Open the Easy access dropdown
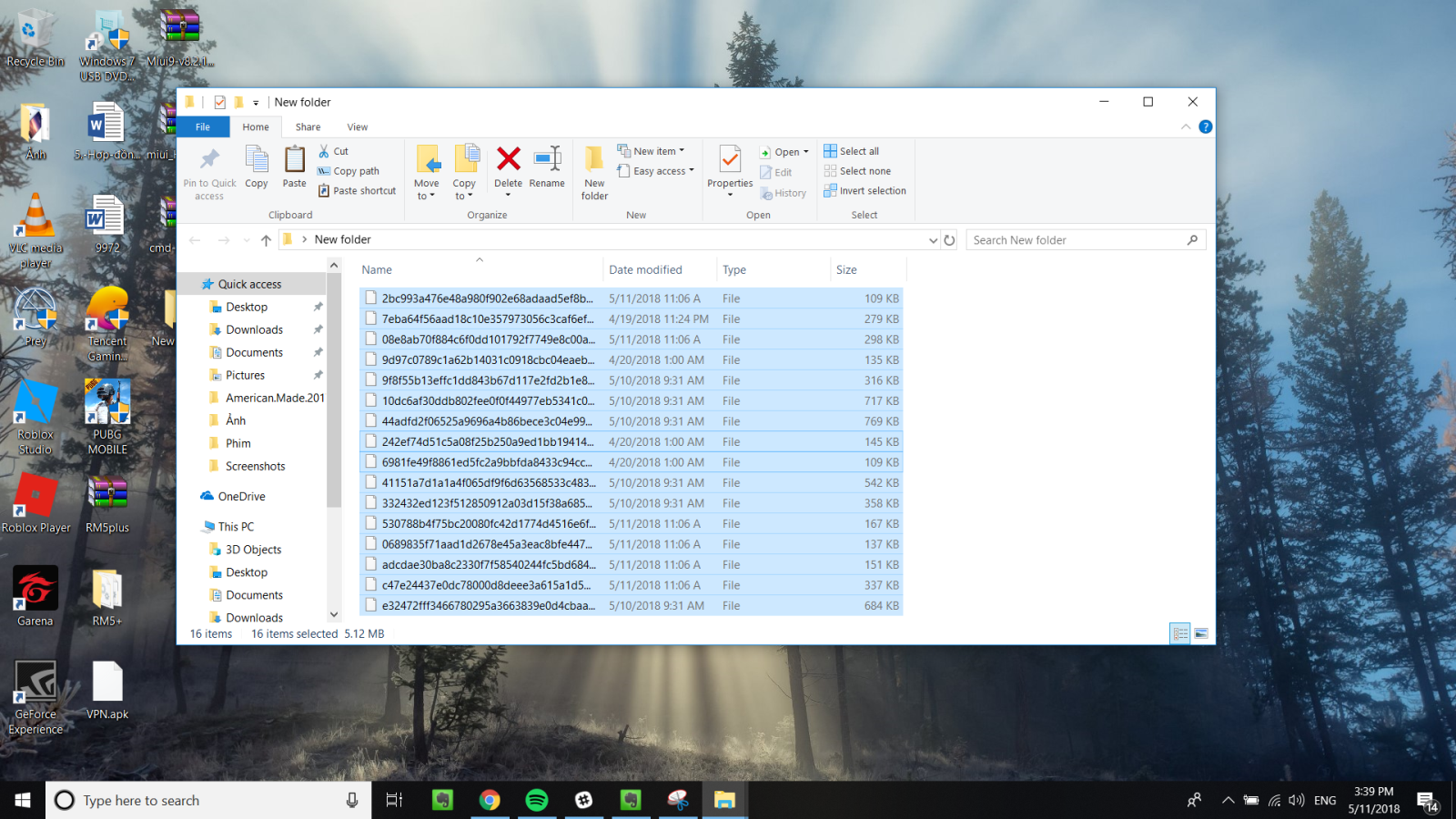Image resolution: width=1456 pixels, height=819 pixels. pos(655,171)
